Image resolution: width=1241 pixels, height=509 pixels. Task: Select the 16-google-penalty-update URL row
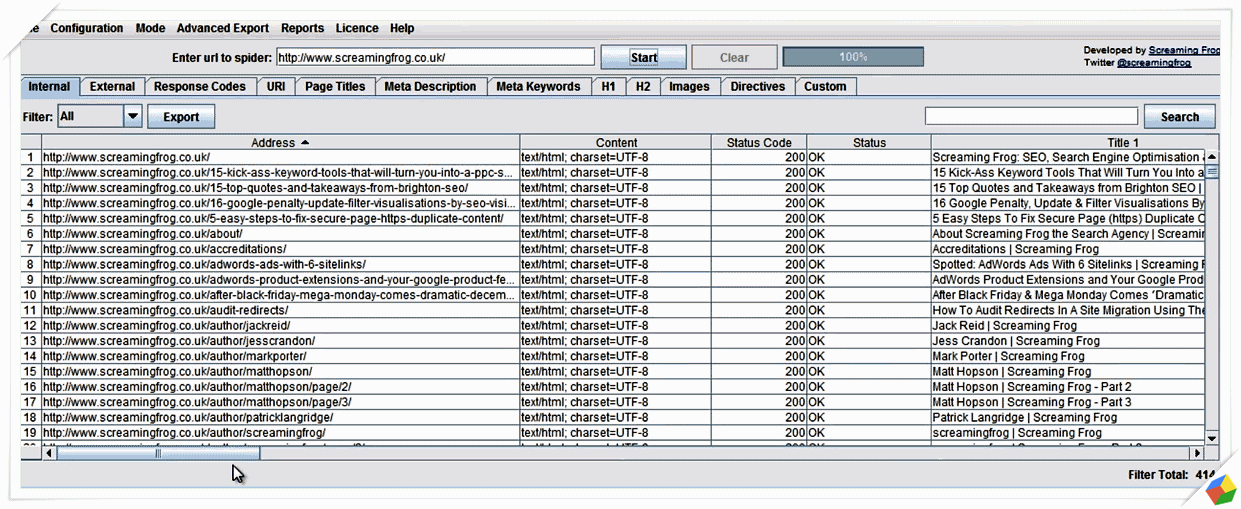(x=280, y=203)
